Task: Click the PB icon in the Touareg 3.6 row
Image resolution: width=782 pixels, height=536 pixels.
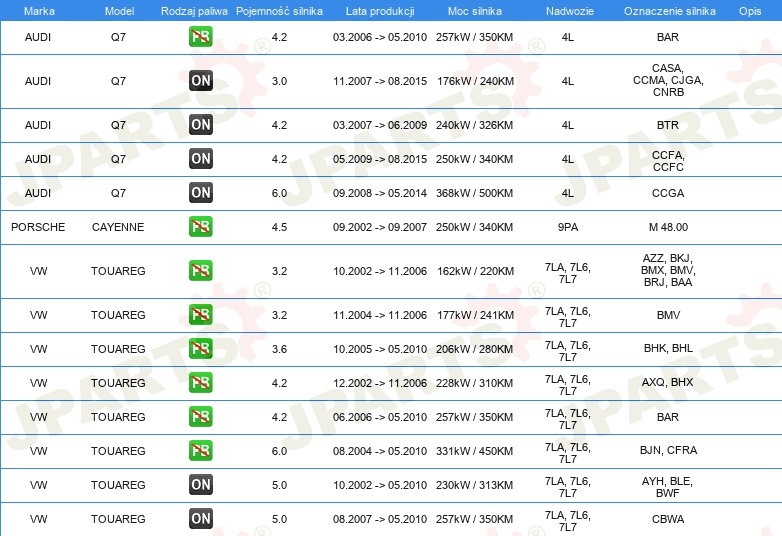Action: tap(201, 349)
